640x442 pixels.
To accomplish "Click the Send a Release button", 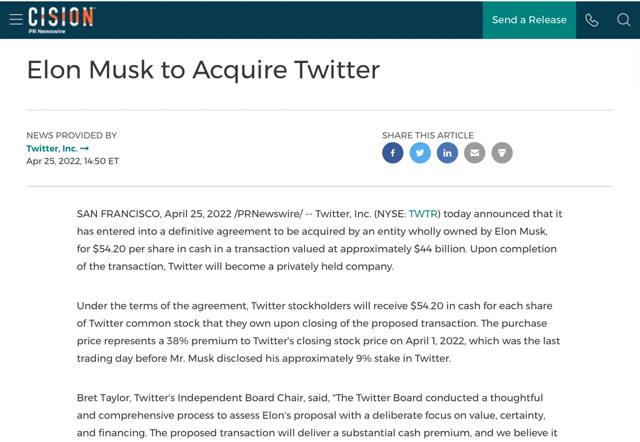I will coord(529,20).
